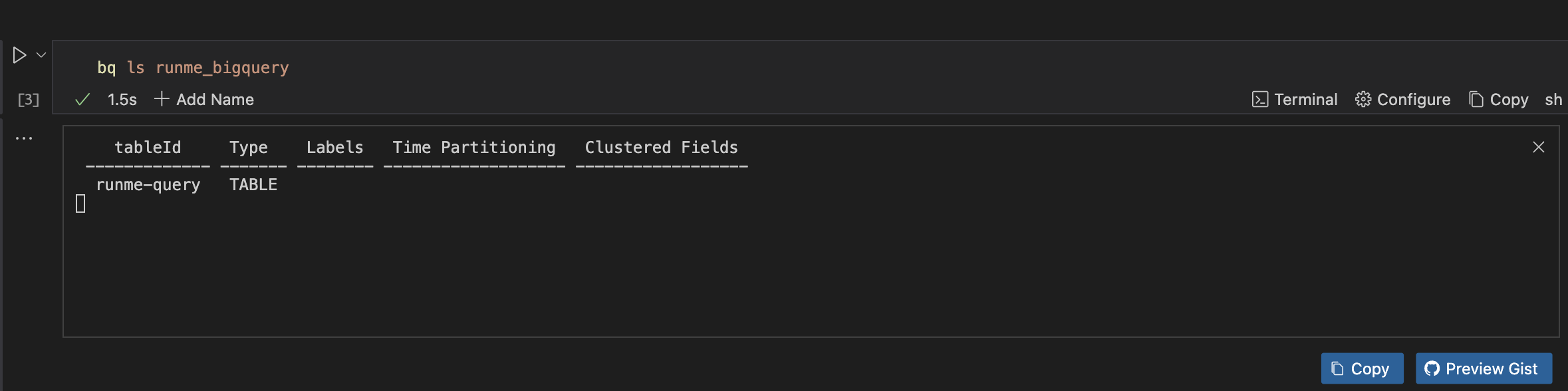
Task: Click the execution count [3]
Action: [x=28, y=100]
